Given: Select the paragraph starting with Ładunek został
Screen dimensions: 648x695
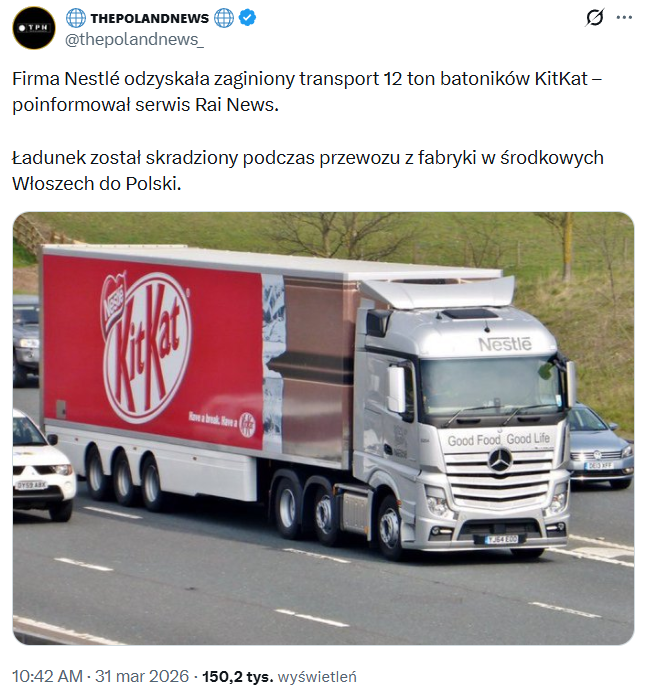Looking at the screenshot, I should tap(308, 171).
